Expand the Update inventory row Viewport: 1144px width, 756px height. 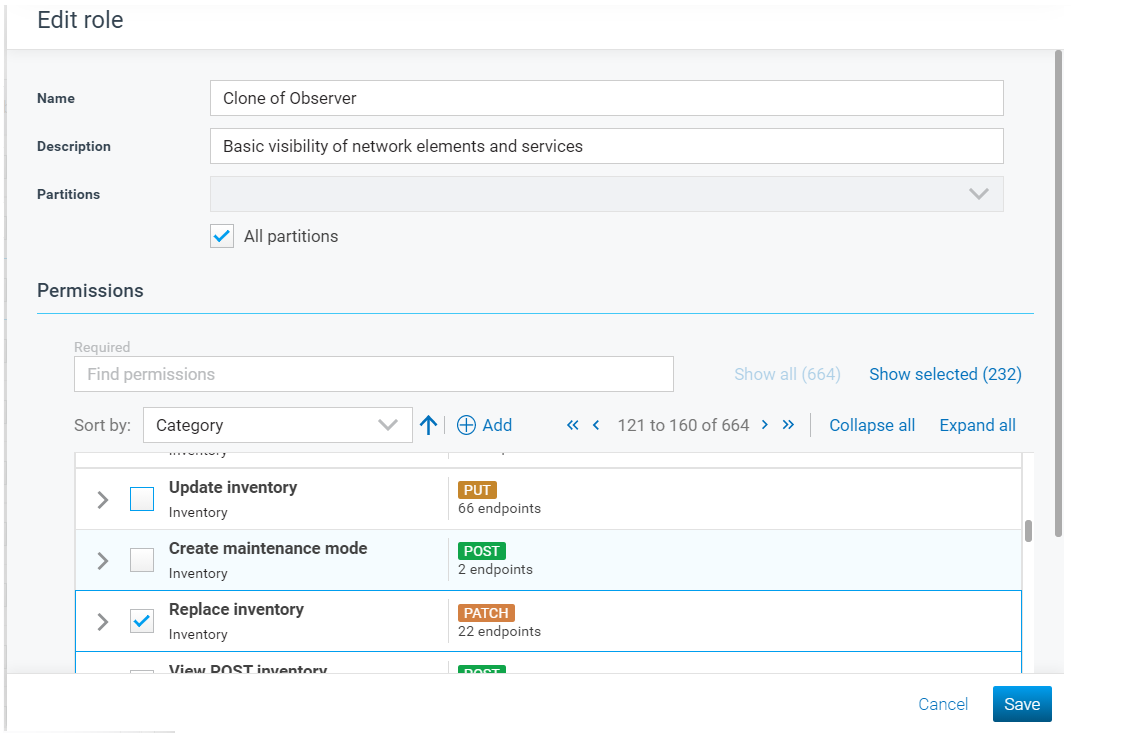click(x=103, y=500)
